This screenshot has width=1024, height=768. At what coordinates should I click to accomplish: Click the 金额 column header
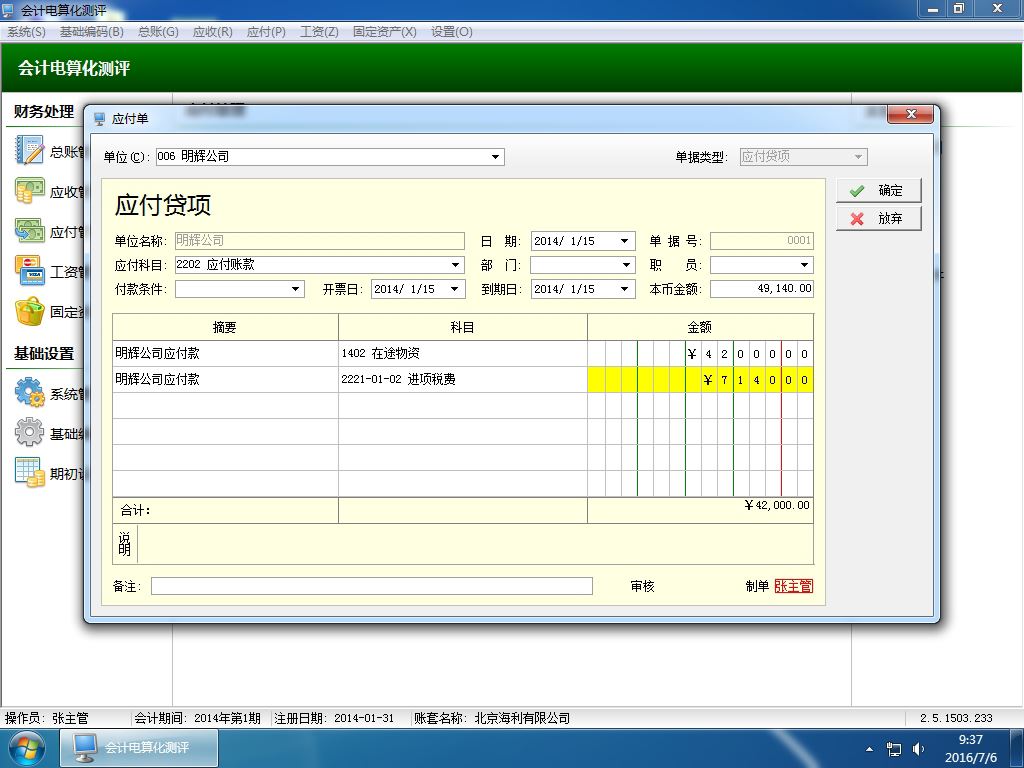pos(700,327)
